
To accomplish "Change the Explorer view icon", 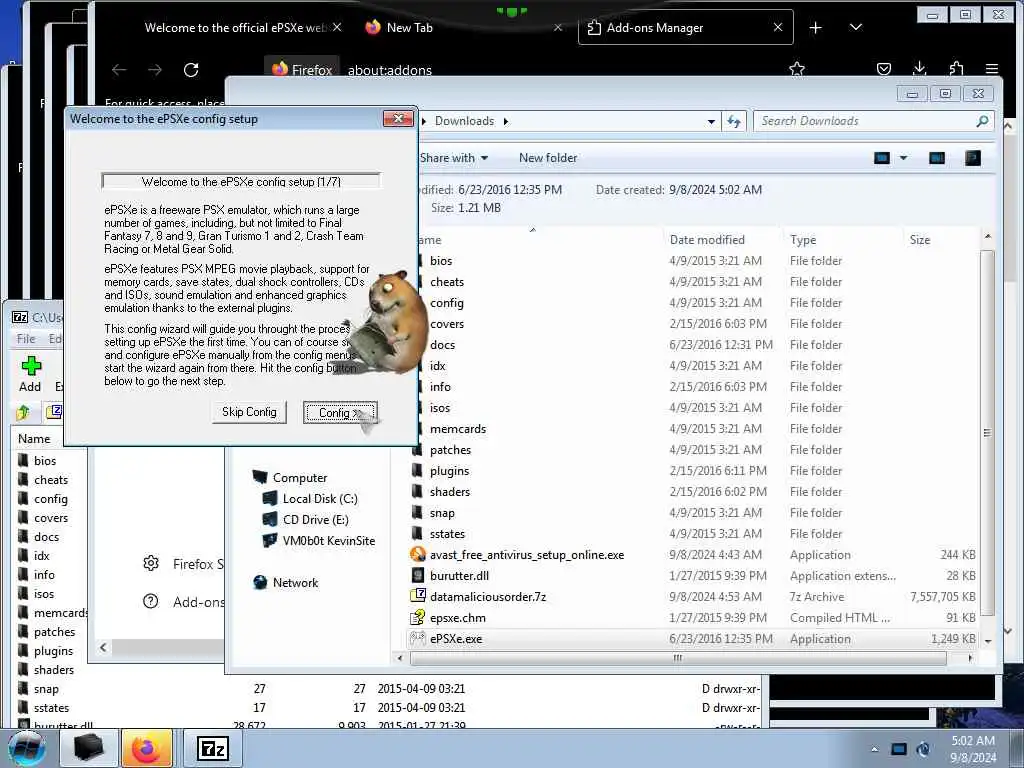I will 882,158.
